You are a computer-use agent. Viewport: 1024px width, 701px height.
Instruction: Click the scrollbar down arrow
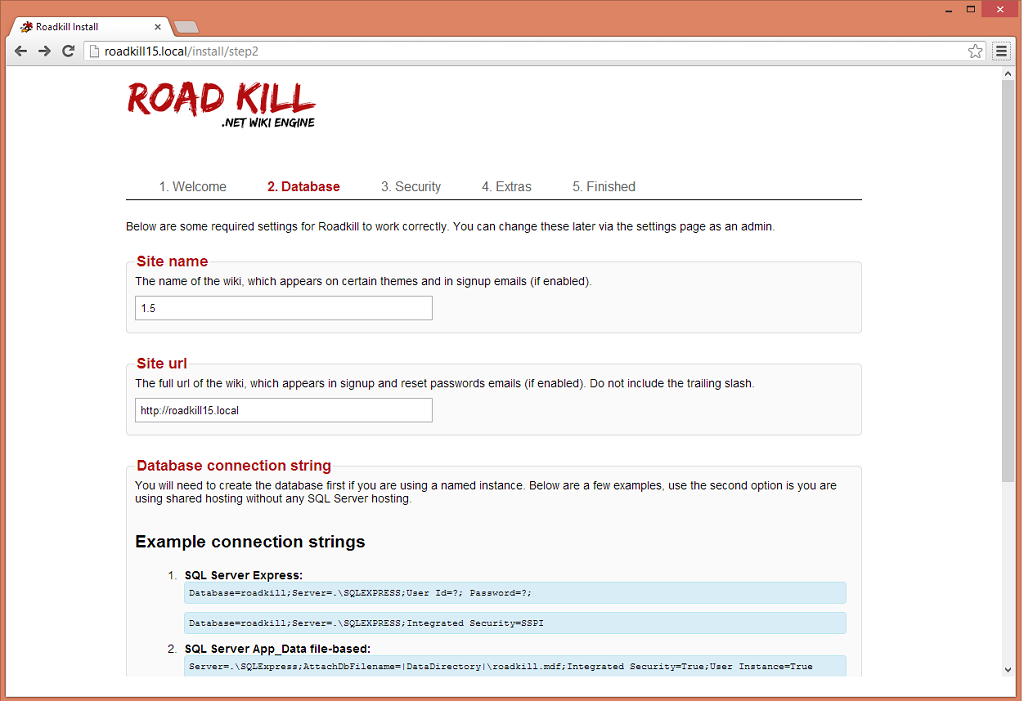(x=1008, y=670)
